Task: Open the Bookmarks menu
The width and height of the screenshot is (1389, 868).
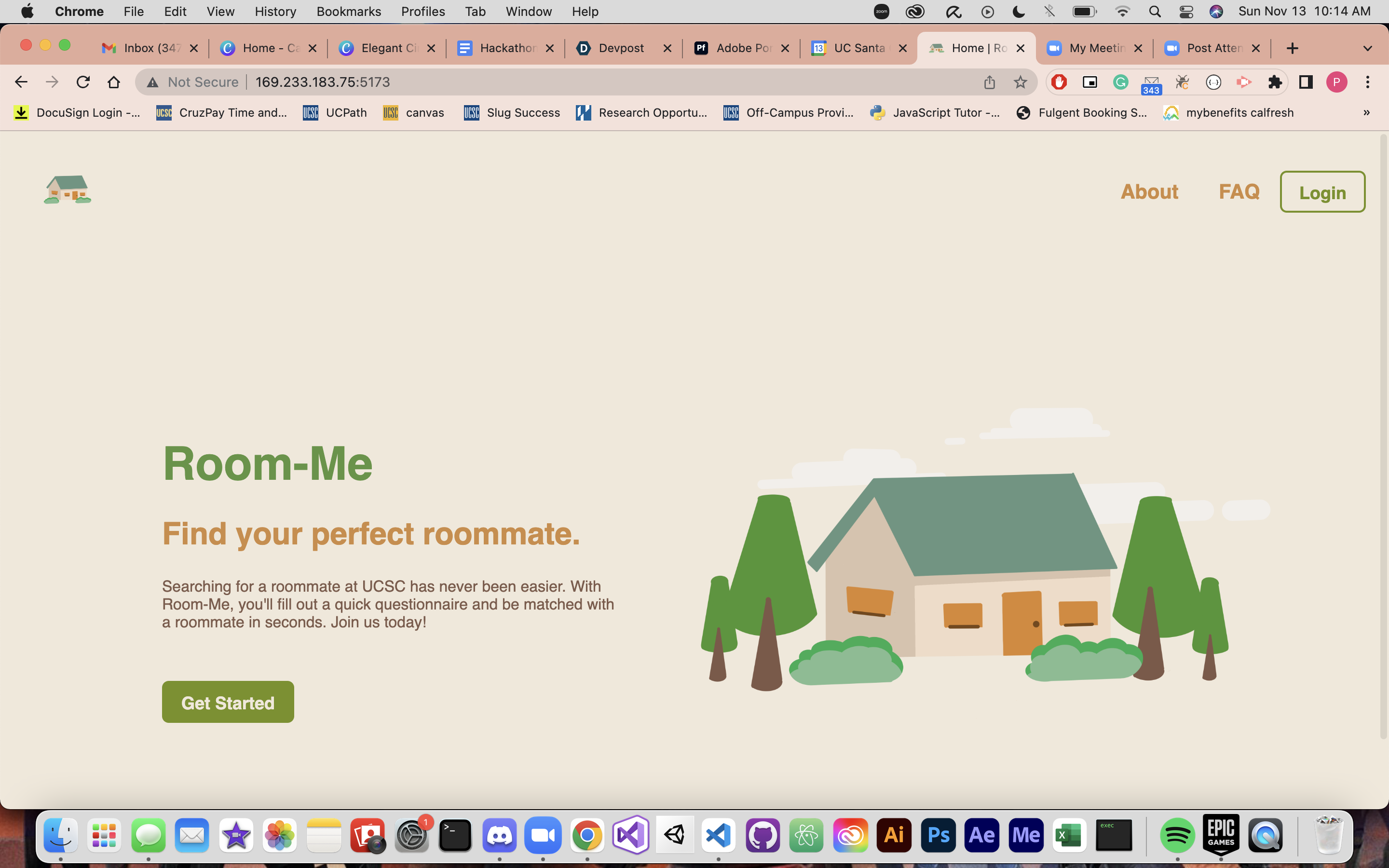Action: pyautogui.click(x=348, y=12)
